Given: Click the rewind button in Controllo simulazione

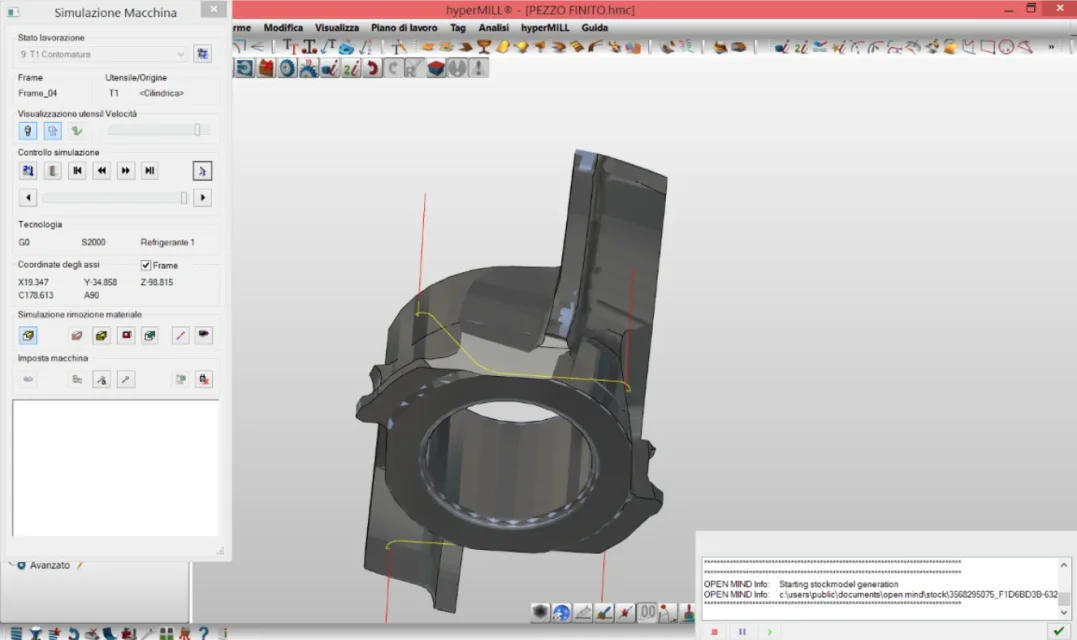Looking at the screenshot, I should pyautogui.click(x=101, y=171).
